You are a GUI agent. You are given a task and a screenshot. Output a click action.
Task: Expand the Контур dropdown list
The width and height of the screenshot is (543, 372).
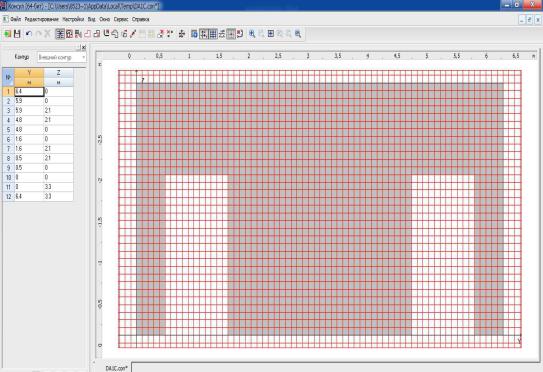[x=83, y=57]
